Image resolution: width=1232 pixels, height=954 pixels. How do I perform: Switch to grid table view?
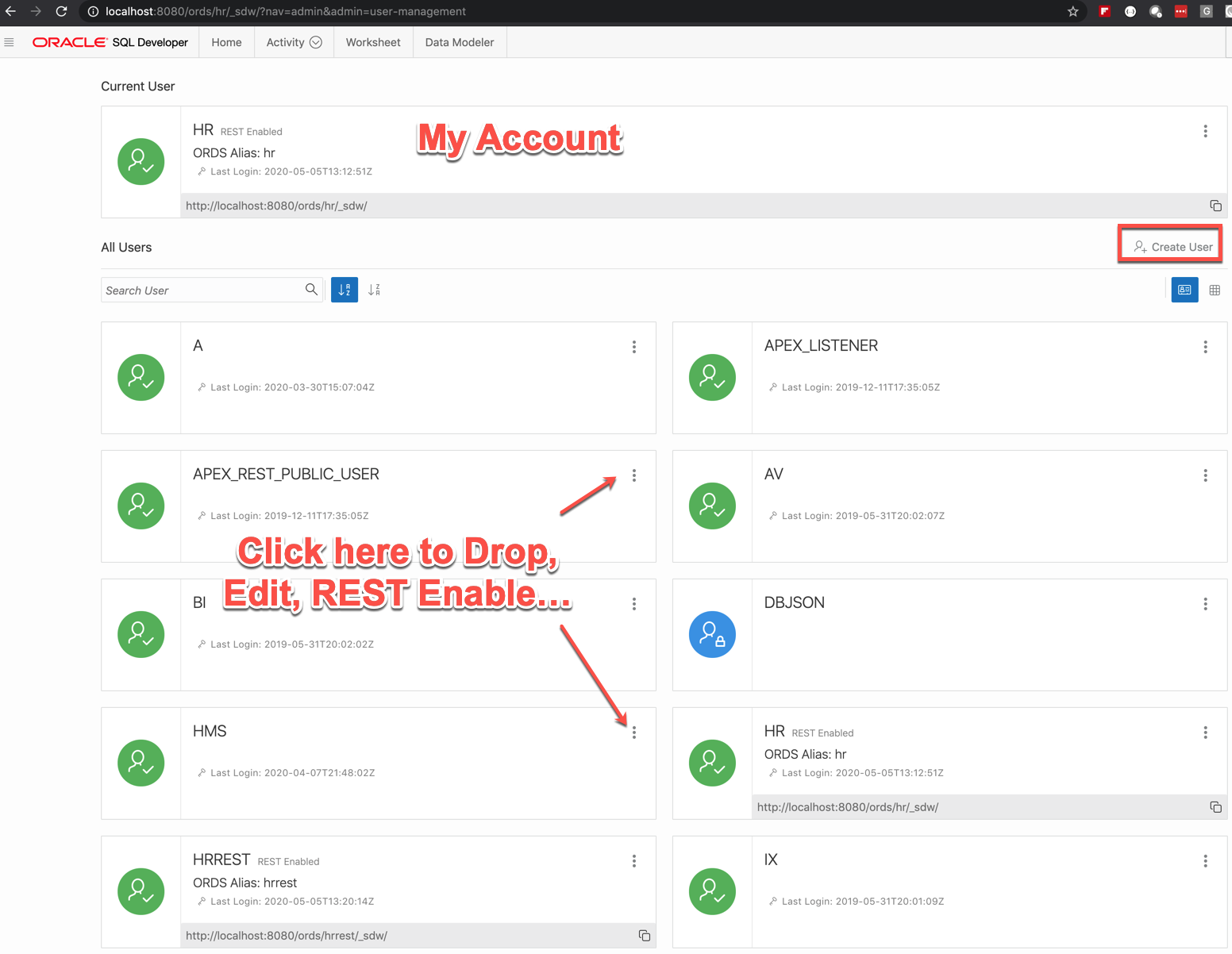1215,290
